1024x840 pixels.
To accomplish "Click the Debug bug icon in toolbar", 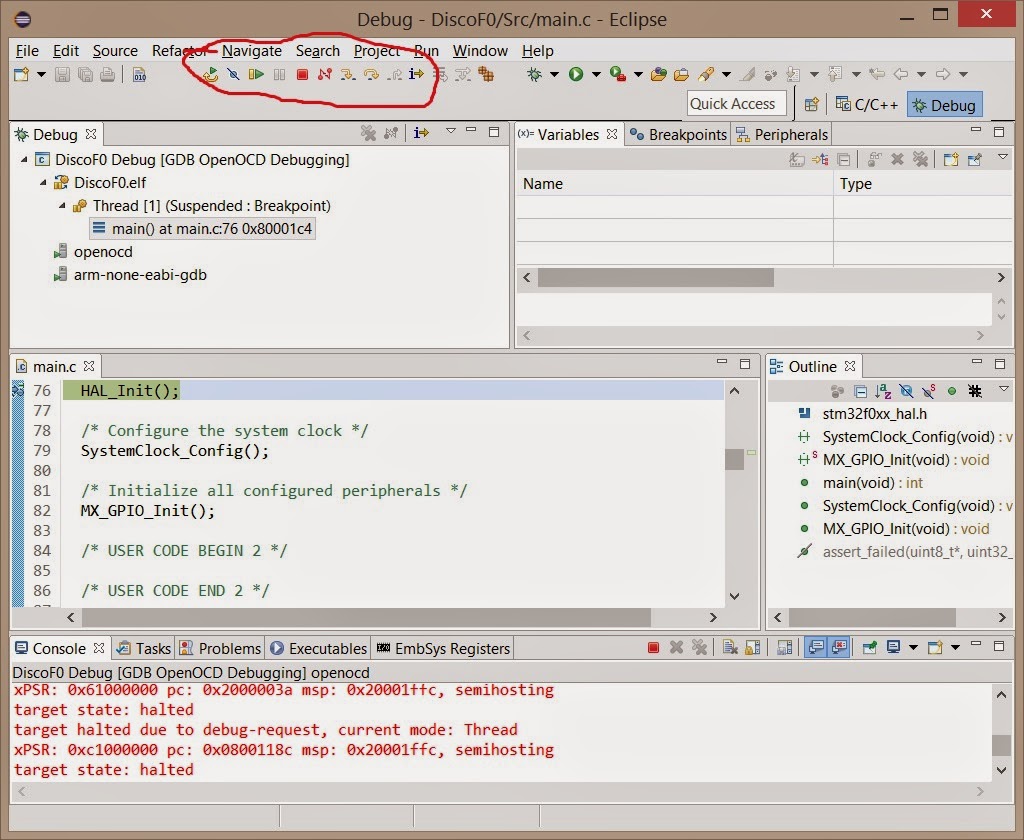I will point(535,74).
